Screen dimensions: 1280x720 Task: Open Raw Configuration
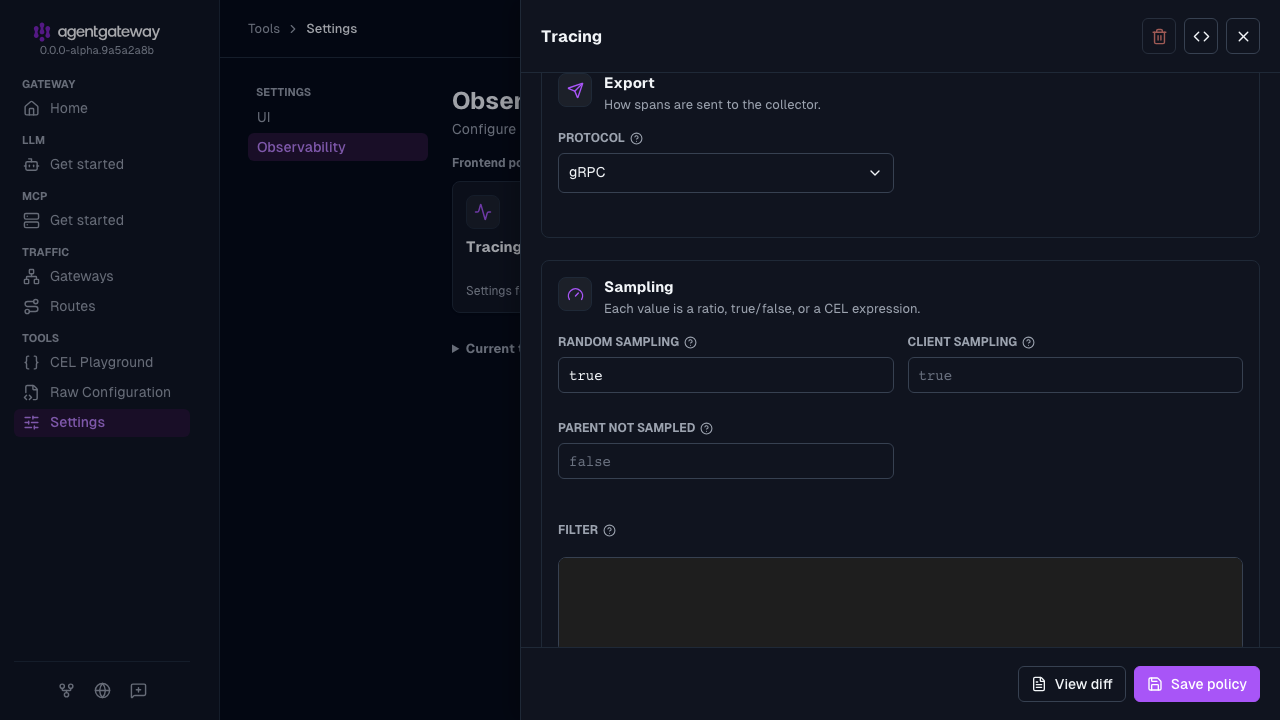coord(102,392)
